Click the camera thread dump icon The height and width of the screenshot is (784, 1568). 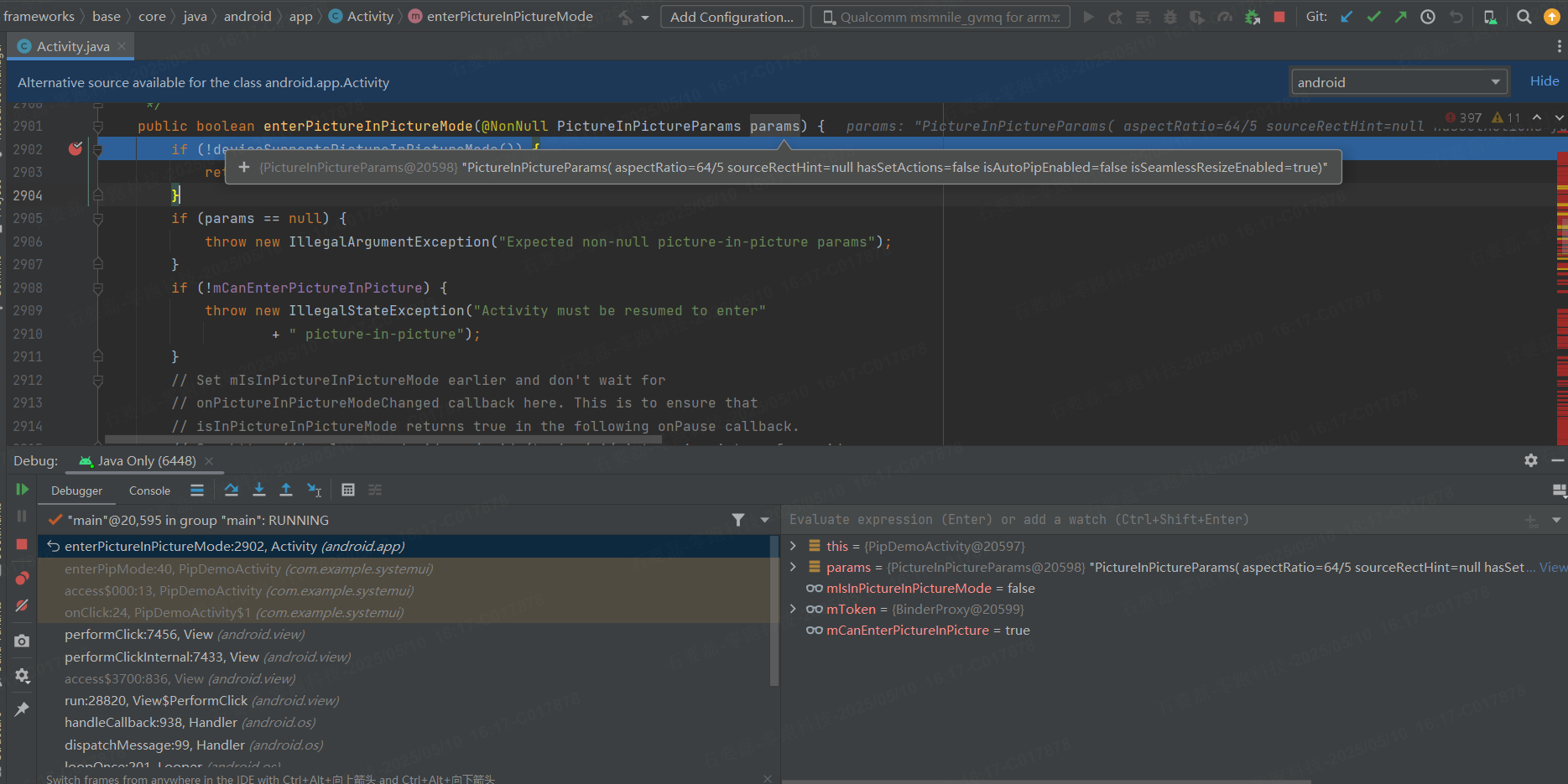pyautogui.click(x=22, y=641)
